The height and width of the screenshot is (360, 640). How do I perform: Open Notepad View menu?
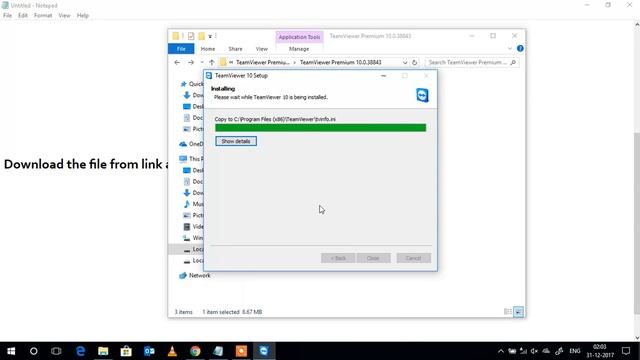(x=64, y=16)
